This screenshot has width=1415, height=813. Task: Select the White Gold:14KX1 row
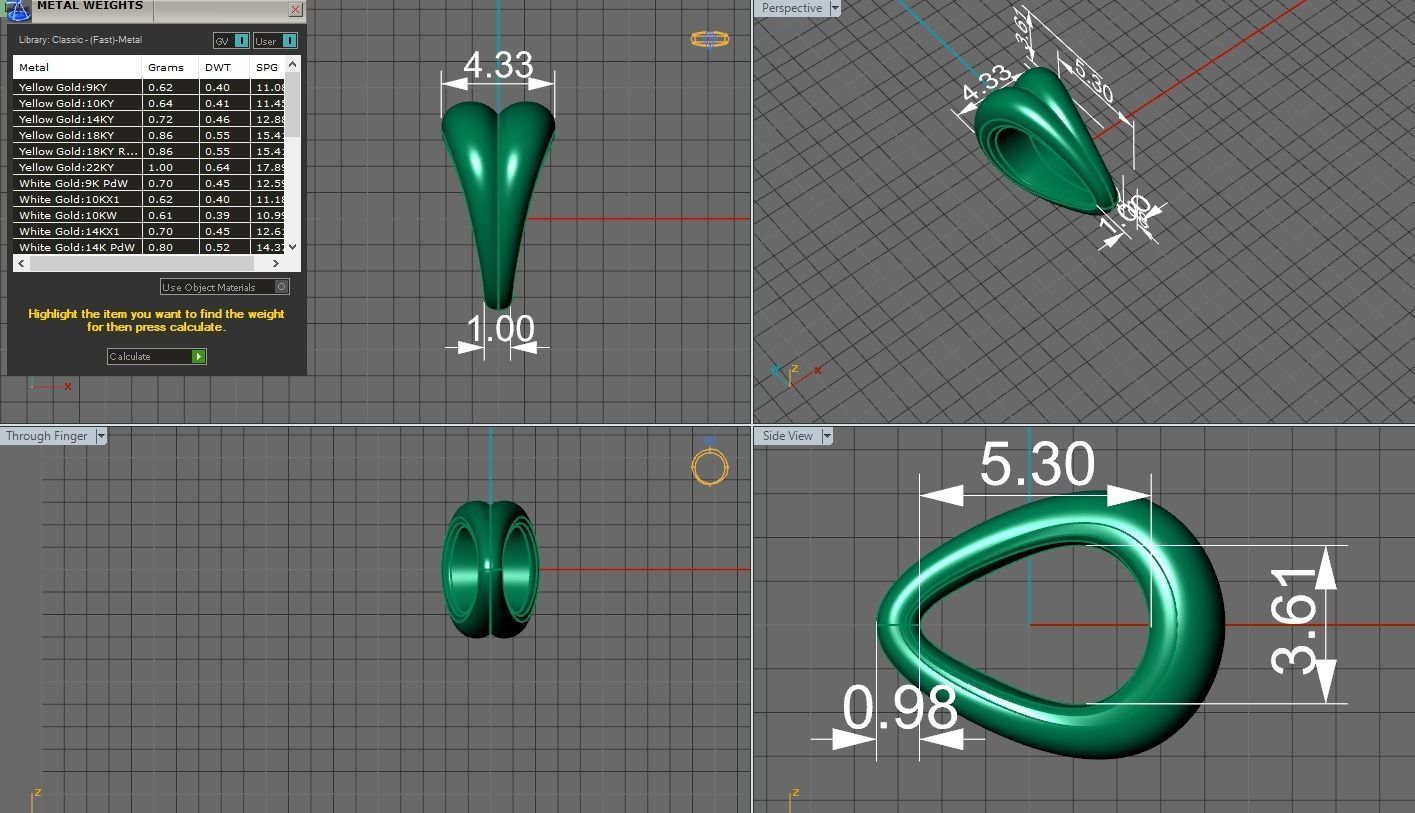coord(150,231)
